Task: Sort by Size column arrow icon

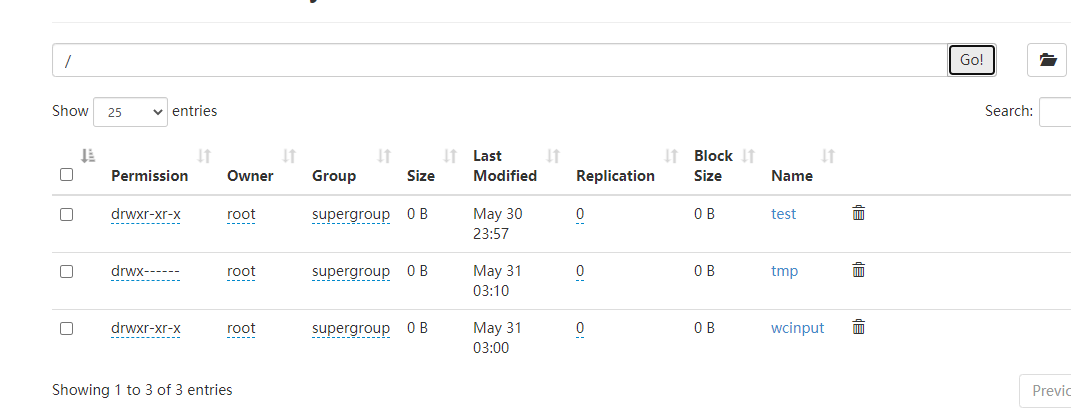Action: pyautogui.click(x=449, y=156)
